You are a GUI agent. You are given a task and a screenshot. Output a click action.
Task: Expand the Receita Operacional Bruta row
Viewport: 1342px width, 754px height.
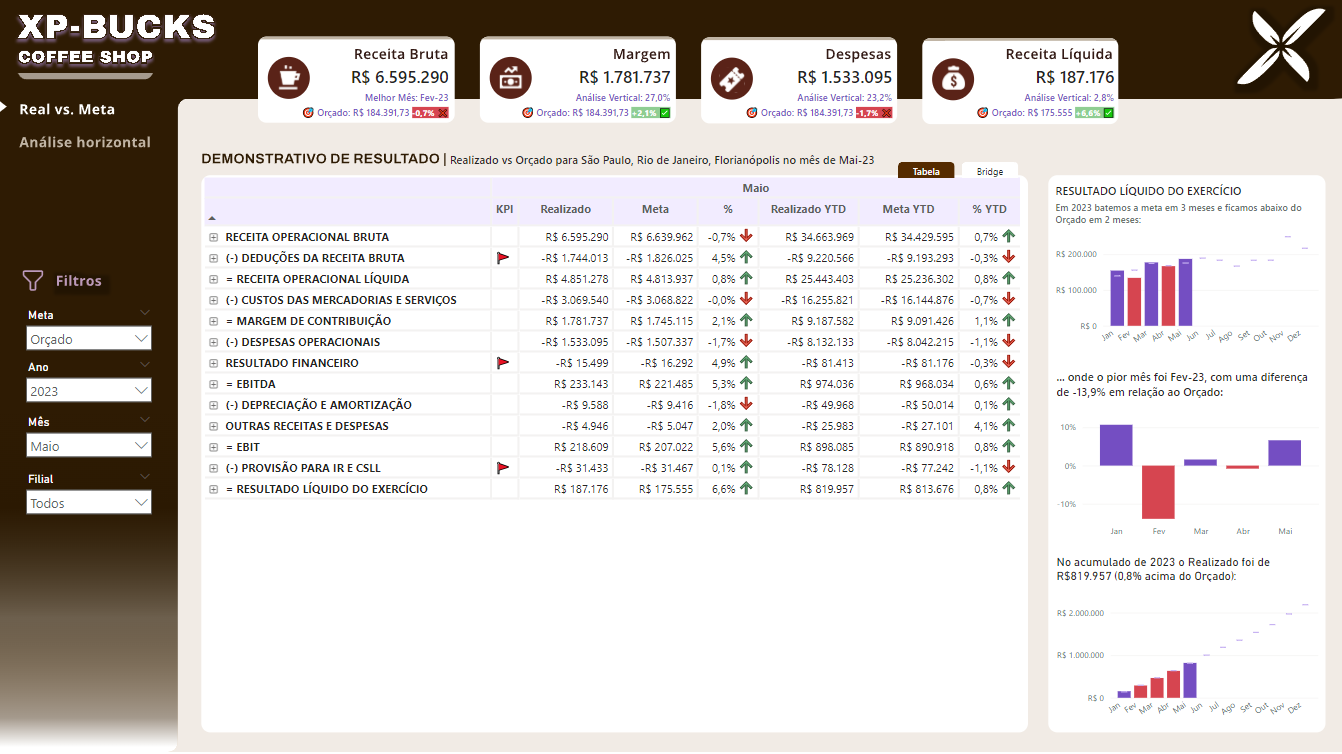pos(214,237)
